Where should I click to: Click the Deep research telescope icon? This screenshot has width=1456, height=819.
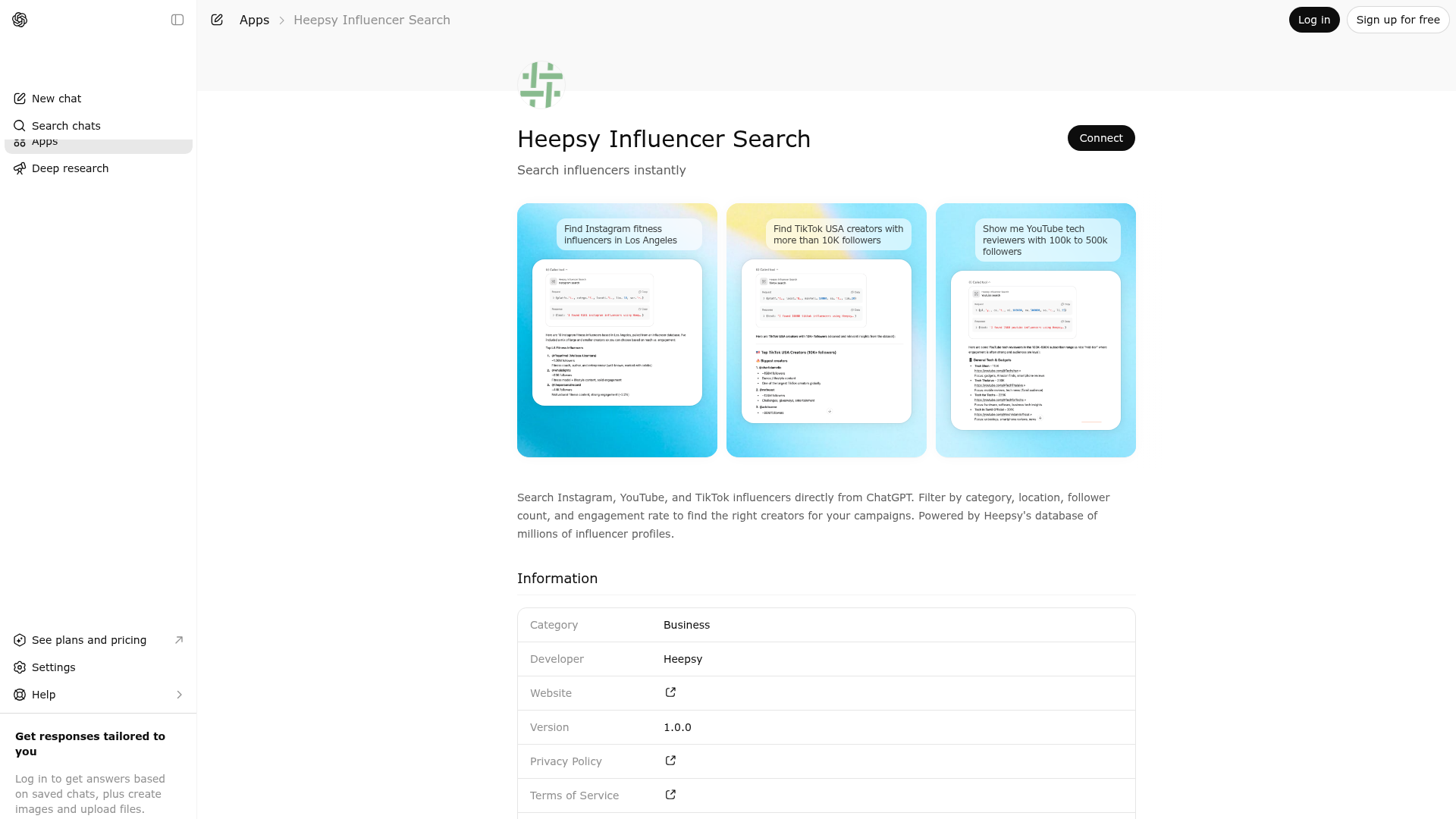[x=20, y=168]
